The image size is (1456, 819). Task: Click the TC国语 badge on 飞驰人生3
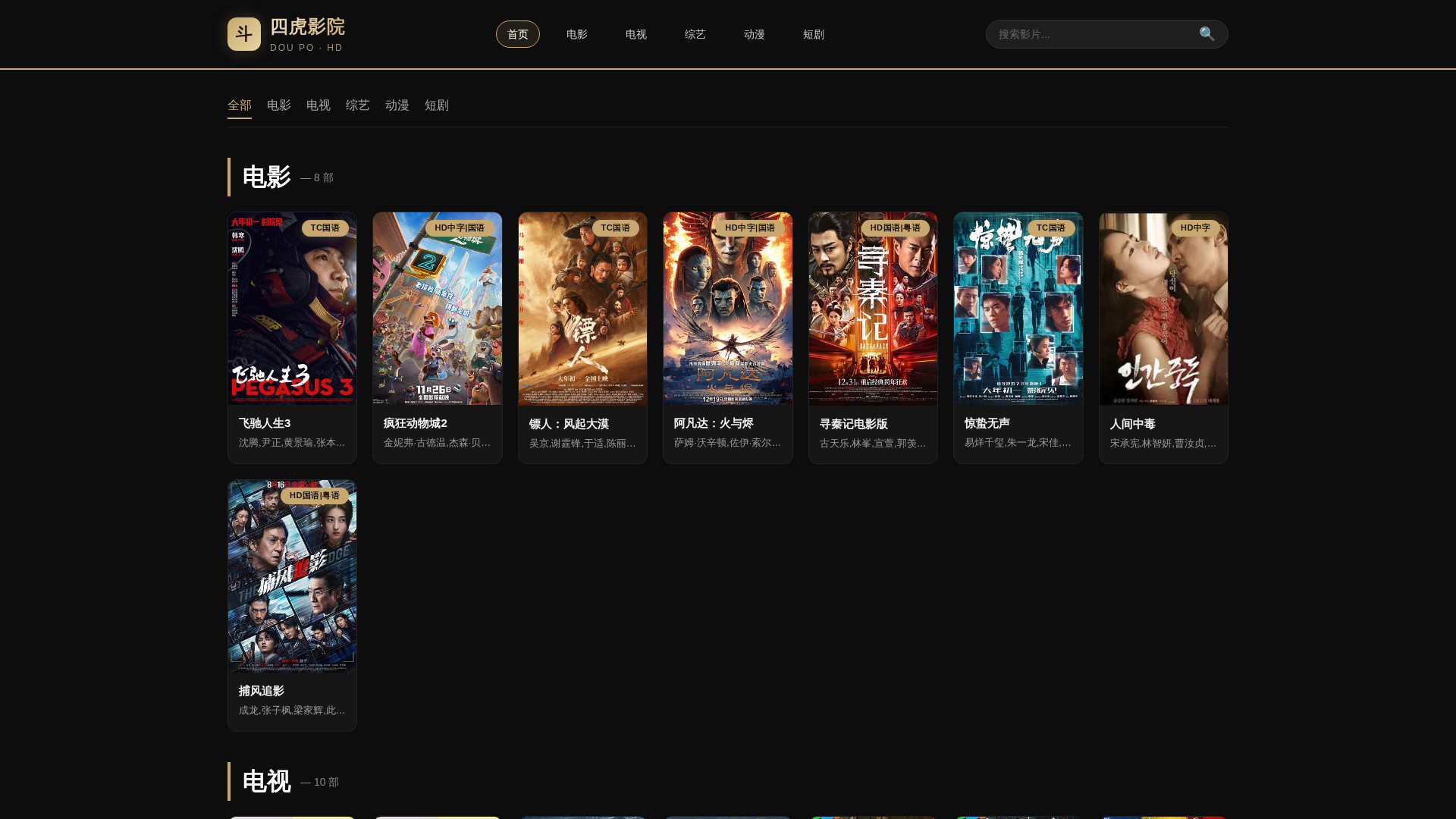click(325, 228)
